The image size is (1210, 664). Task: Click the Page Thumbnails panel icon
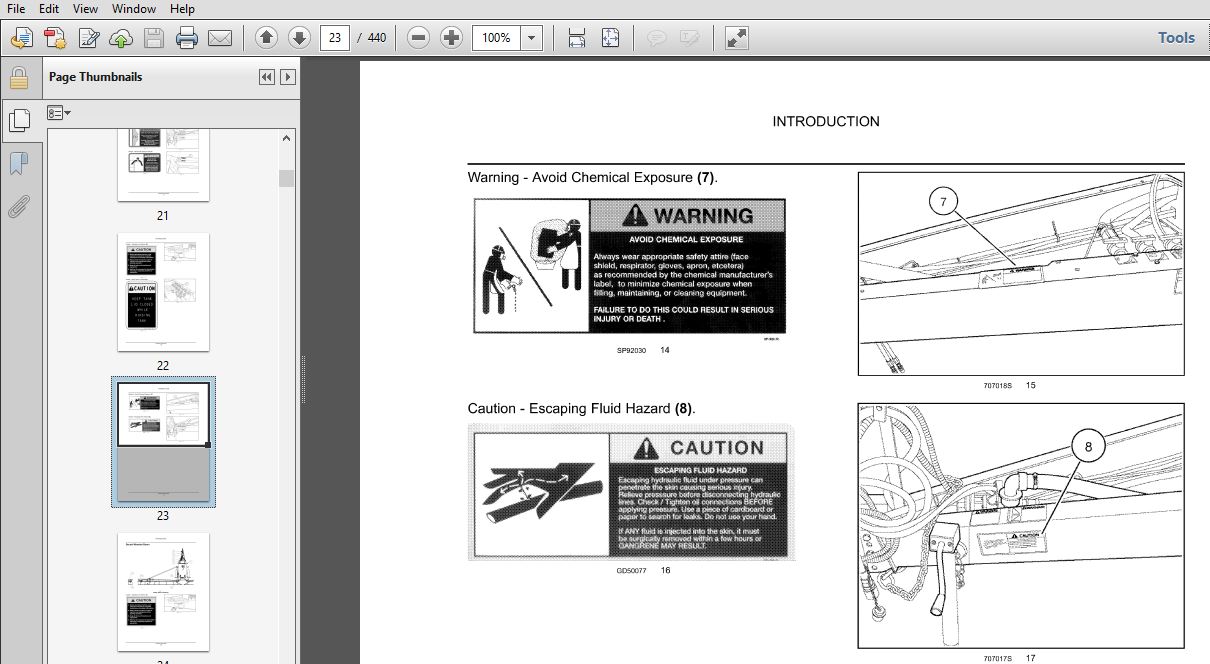point(19,120)
